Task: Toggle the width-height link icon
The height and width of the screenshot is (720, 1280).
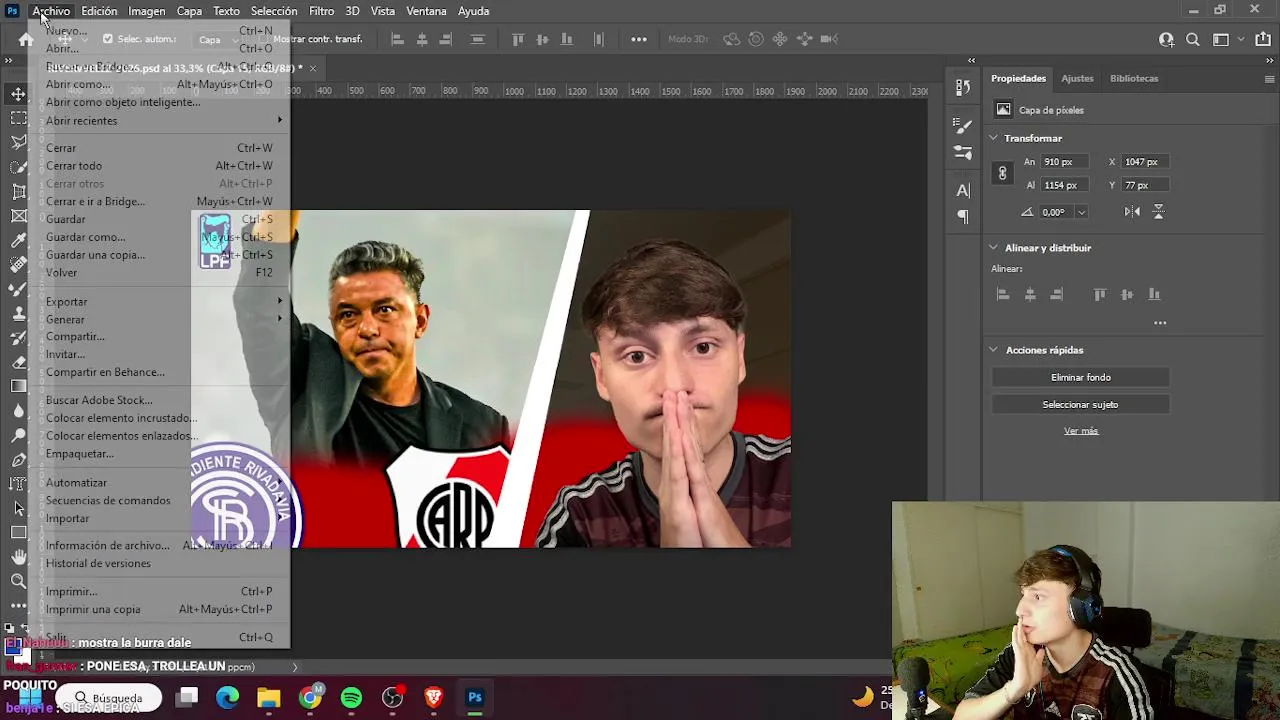Action: (1002, 173)
